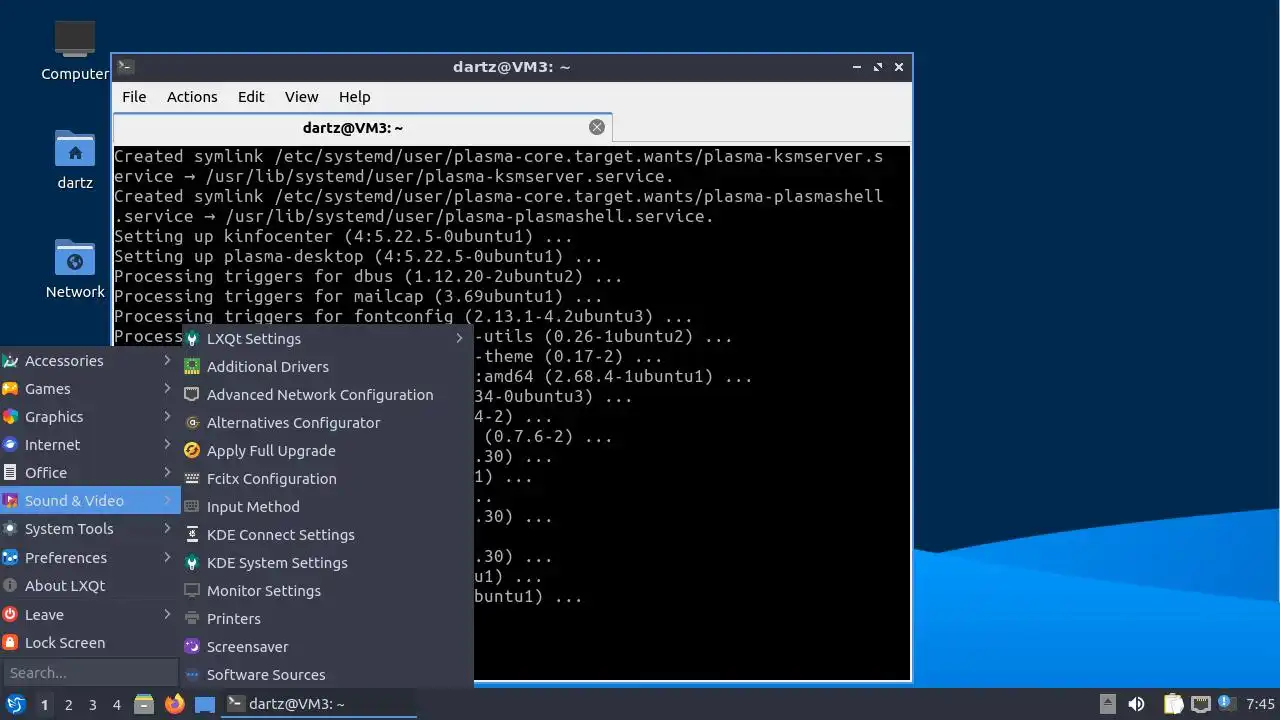Click 'Setting up plasma-desktop' terminal line

(358, 256)
